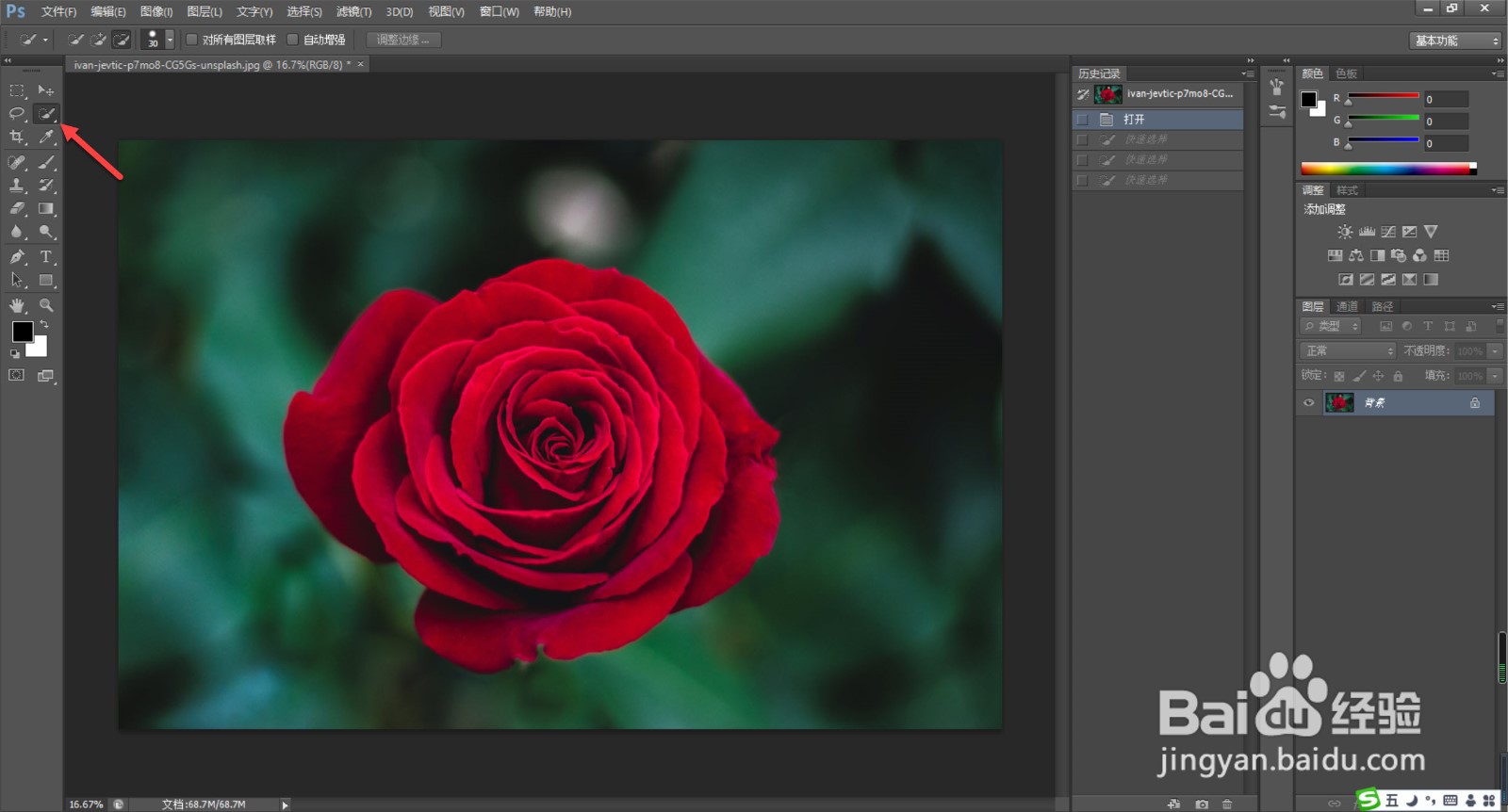Select the Lasso tool
Screen dimensions: 1508x812
(x=17, y=114)
